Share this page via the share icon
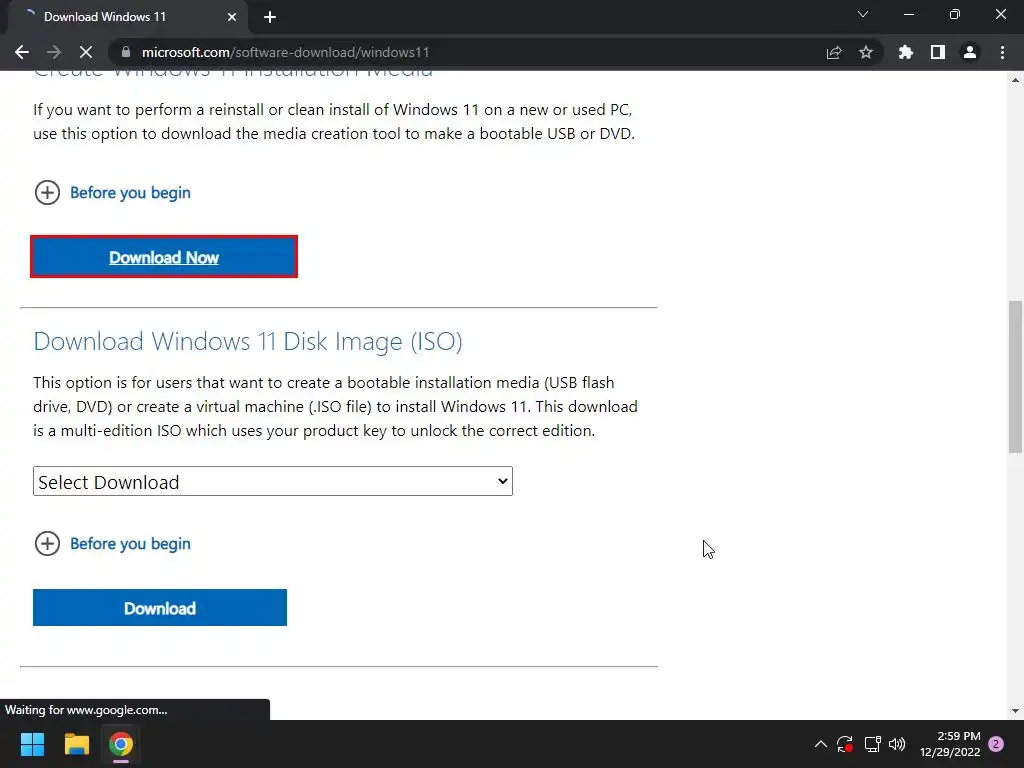This screenshot has height=768, width=1024. [834, 52]
